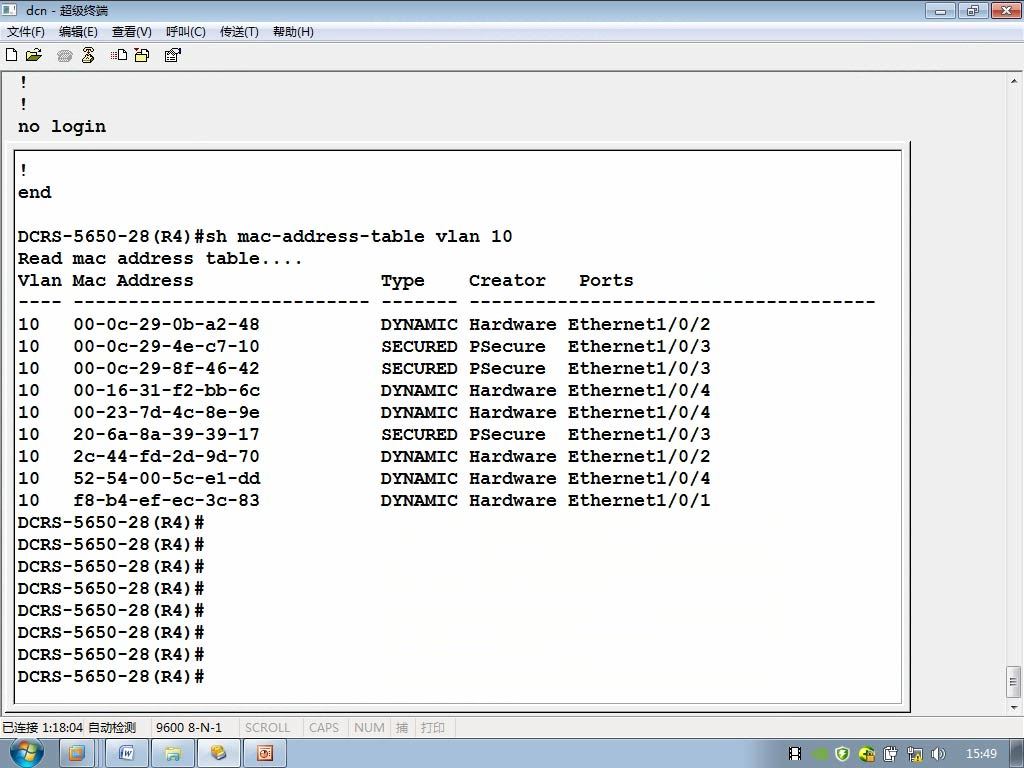The height and width of the screenshot is (768, 1024).
Task: Open the first taskbar app beside Start
Action: 76,754
